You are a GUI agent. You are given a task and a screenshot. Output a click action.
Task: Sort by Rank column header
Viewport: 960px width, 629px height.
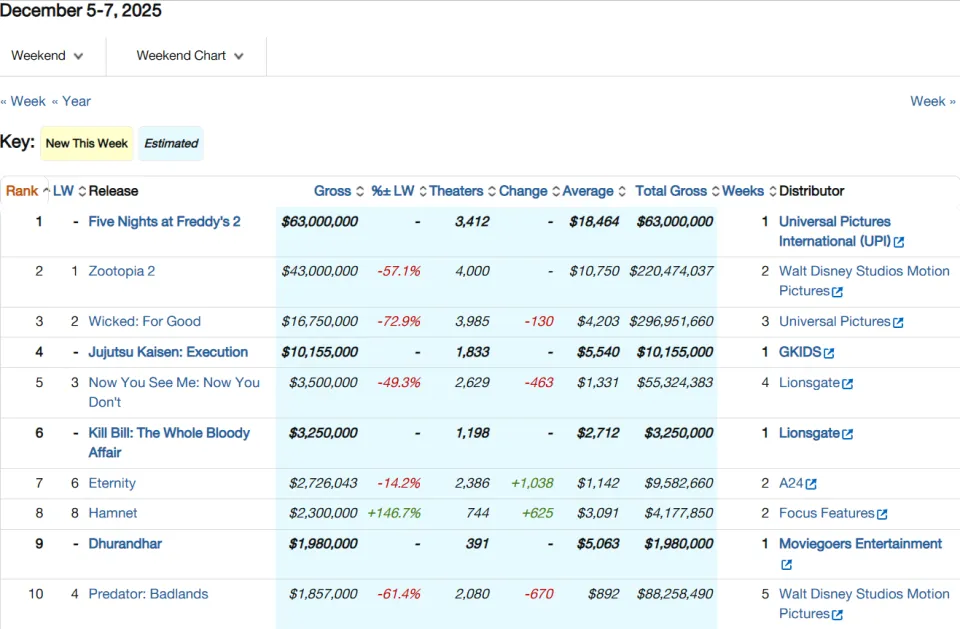22,191
